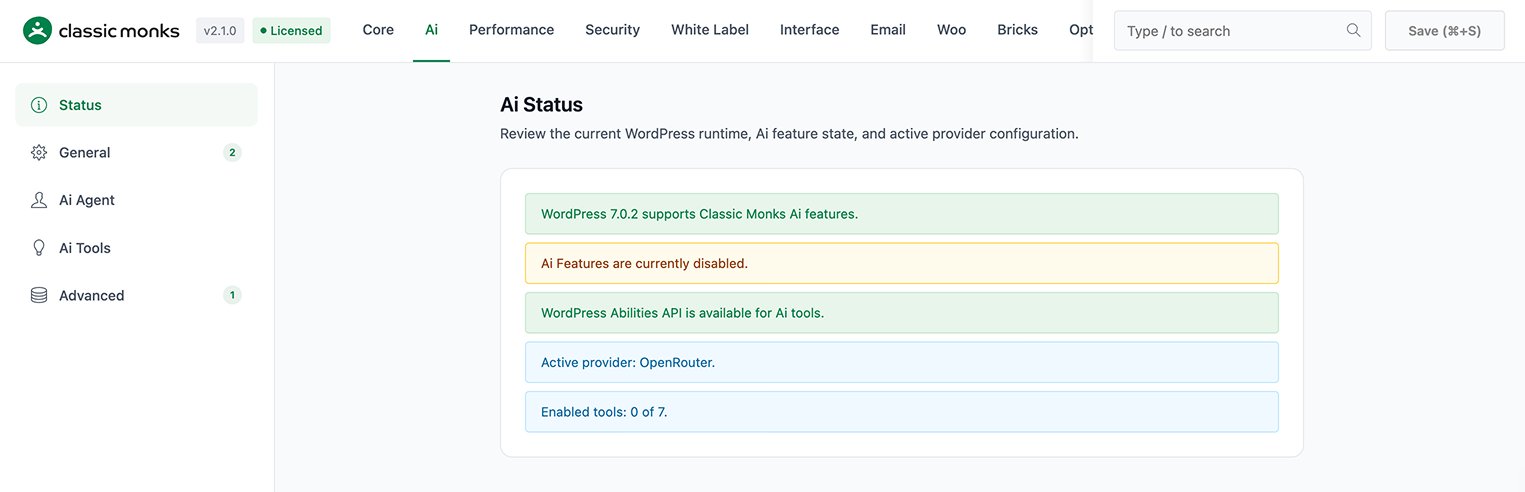
Task: Click the Ai Status heading
Action: click(541, 104)
